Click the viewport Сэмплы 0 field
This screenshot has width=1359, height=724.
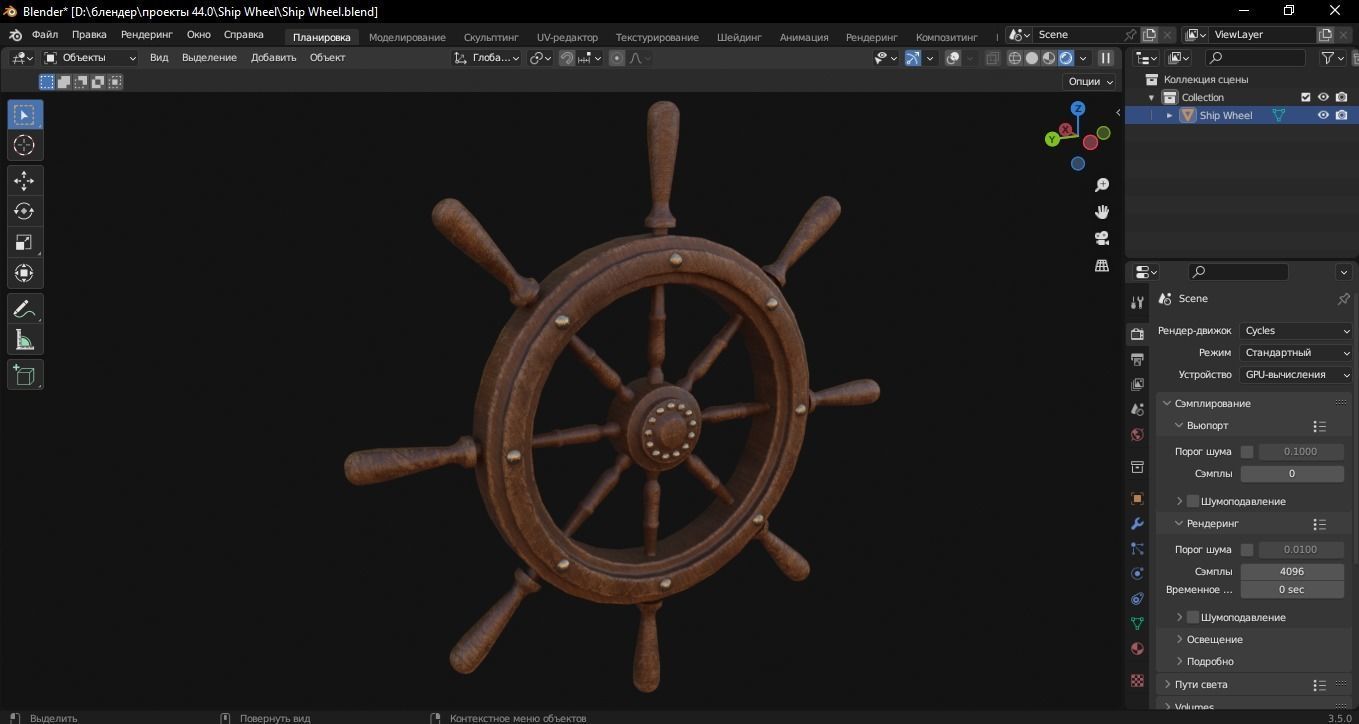(x=1292, y=473)
